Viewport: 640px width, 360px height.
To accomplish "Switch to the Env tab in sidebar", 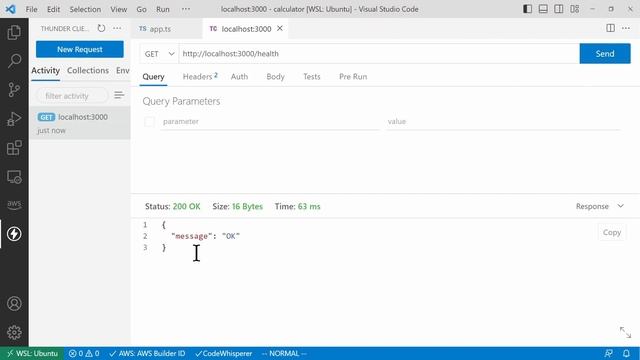I will coord(122,70).
